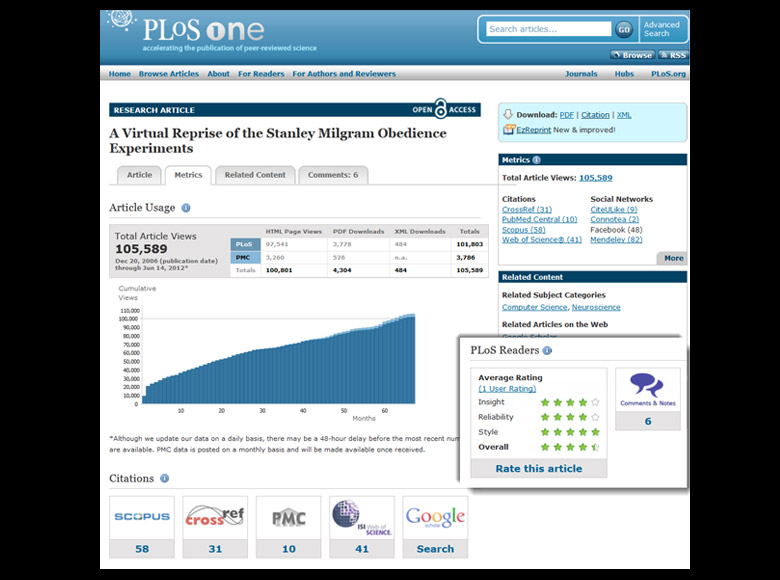Viewport: 780px width, 580px height.
Task: Click the info icon beside Article Usage
Action: coord(186,208)
